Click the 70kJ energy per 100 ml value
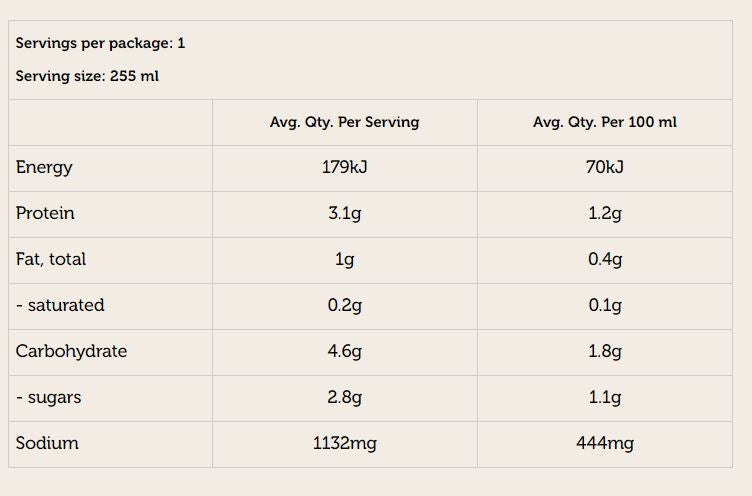752x496 pixels. [x=604, y=167]
